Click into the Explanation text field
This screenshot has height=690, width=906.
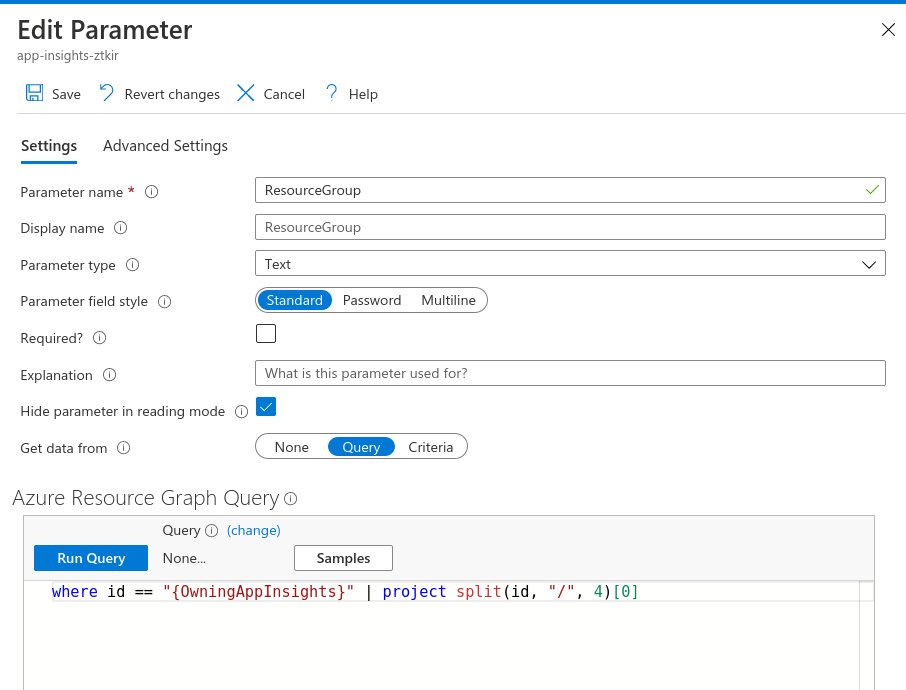pos(570,373)
